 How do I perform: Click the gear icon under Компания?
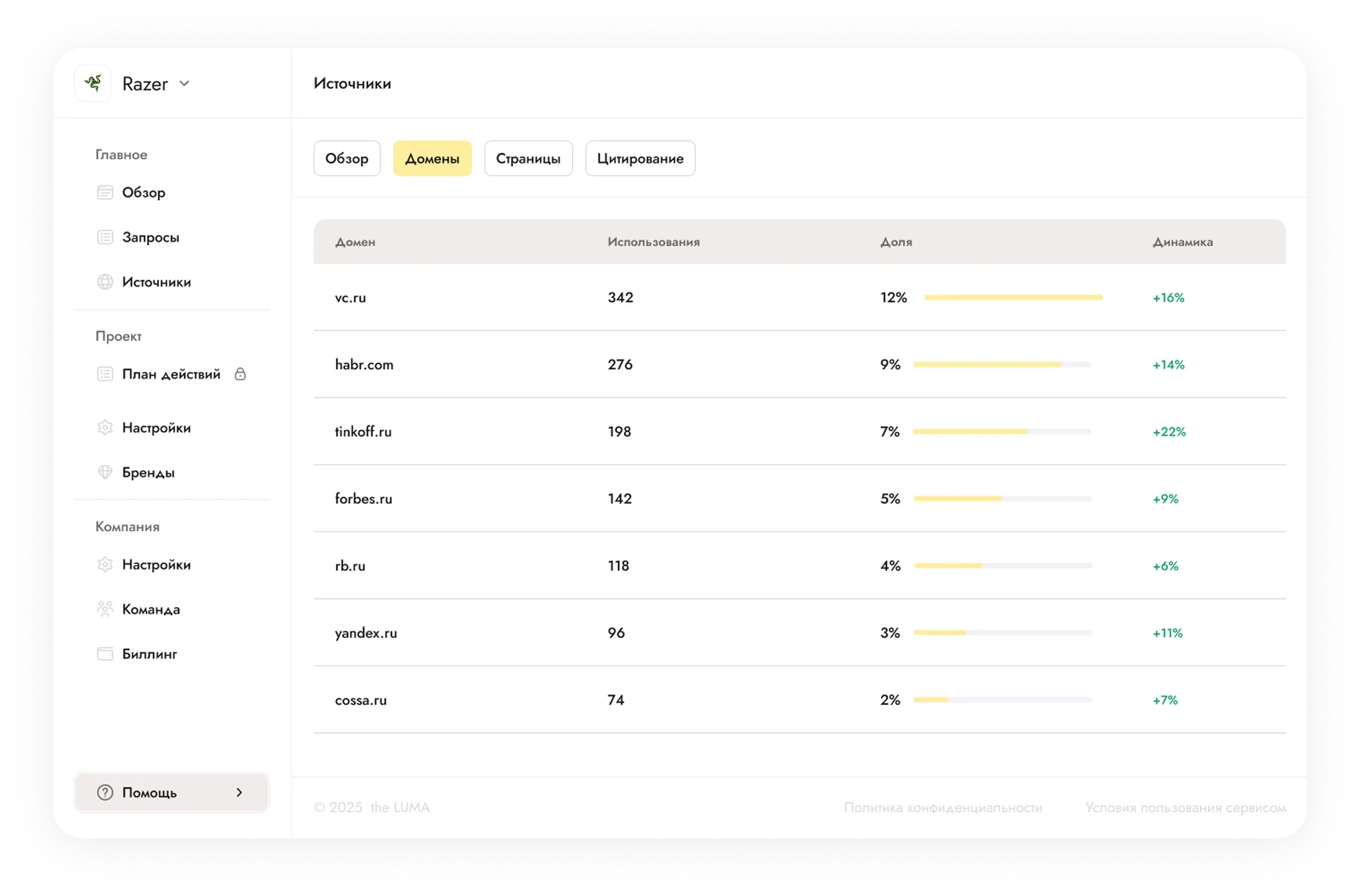105,565
